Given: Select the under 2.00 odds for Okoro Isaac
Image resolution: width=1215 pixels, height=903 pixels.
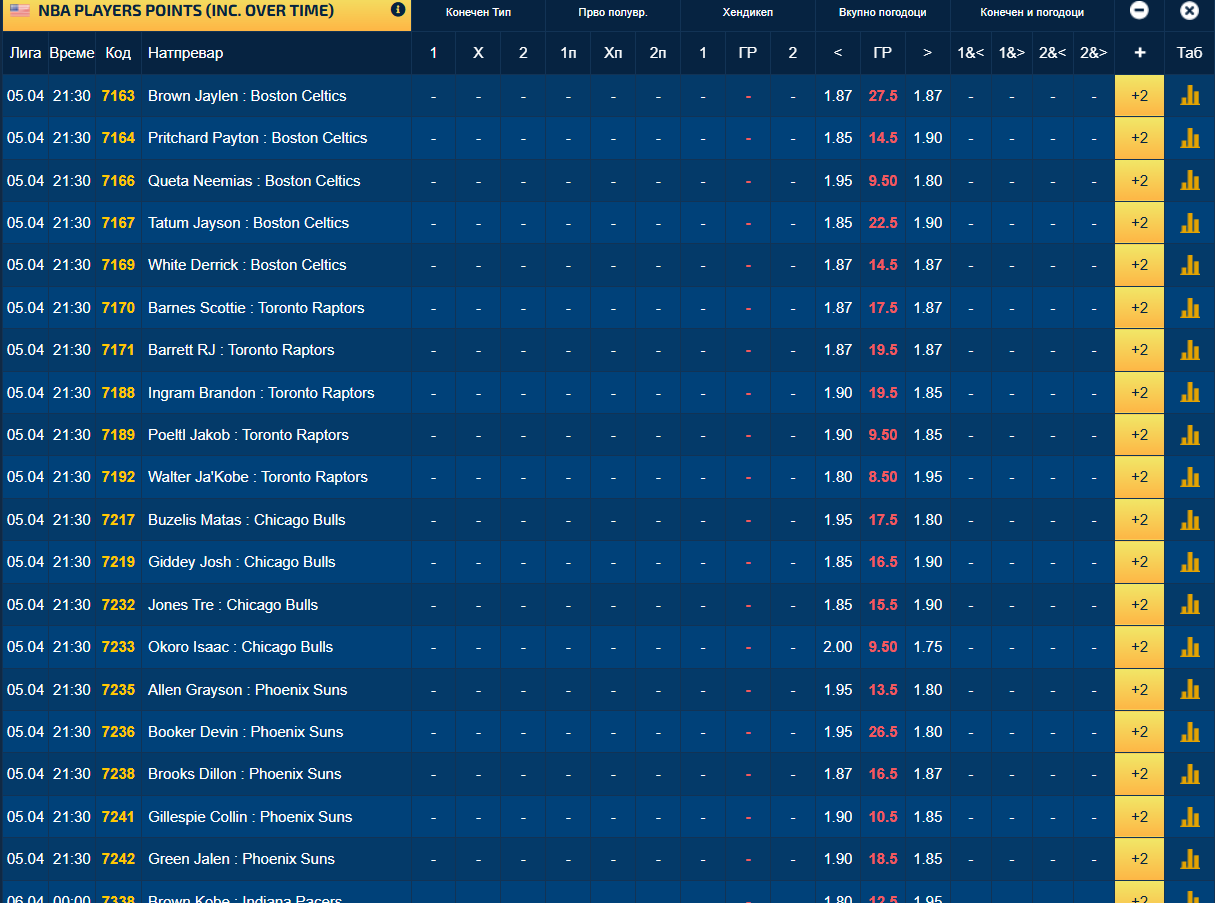Looking at the screenshot, I should [x=838, y=647].
